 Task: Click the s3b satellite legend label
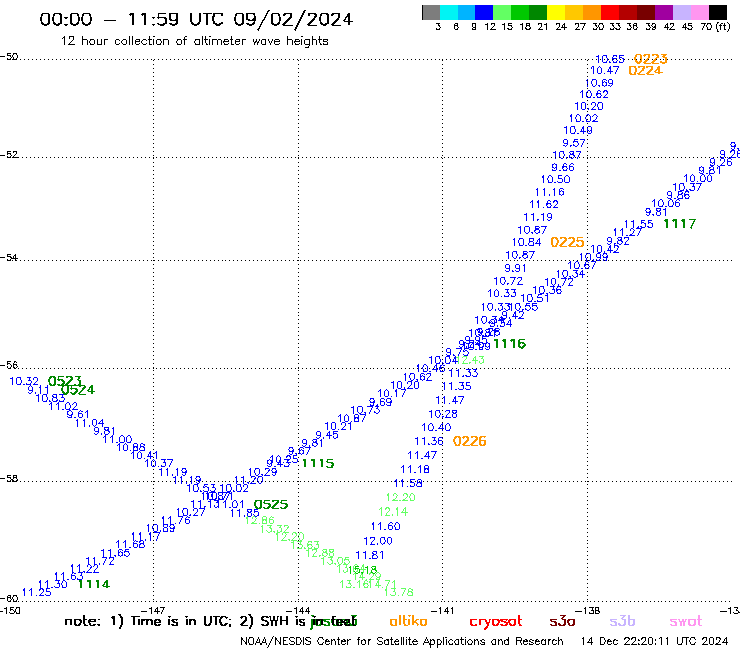click(622, 621)
